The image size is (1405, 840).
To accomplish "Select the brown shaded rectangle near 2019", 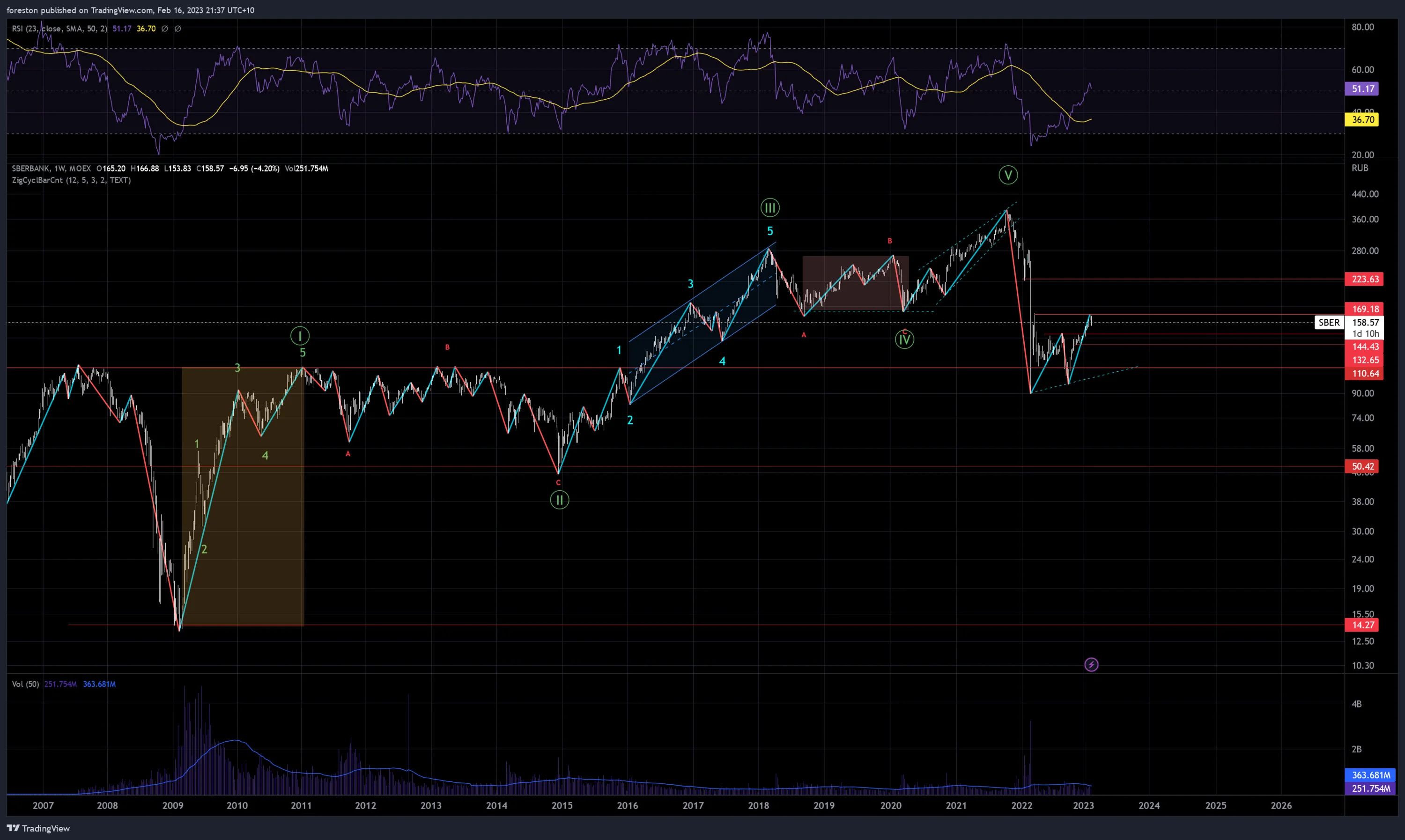I will [x=855, y=283].
